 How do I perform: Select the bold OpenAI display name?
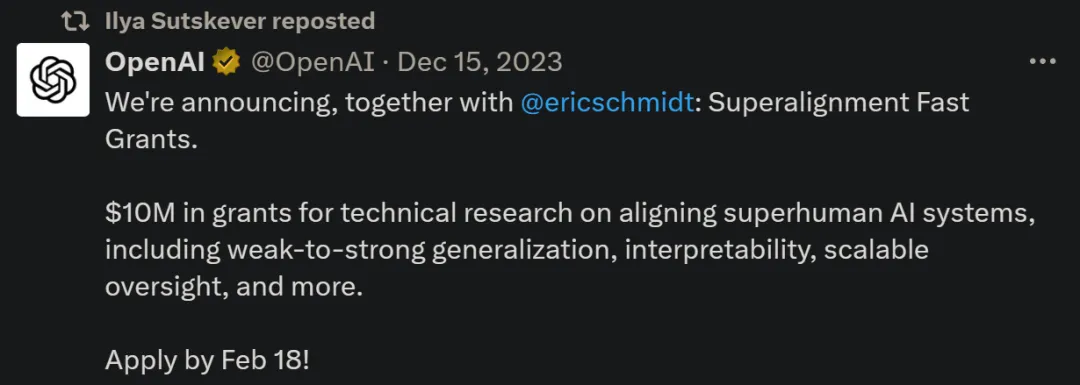(155, 63)
